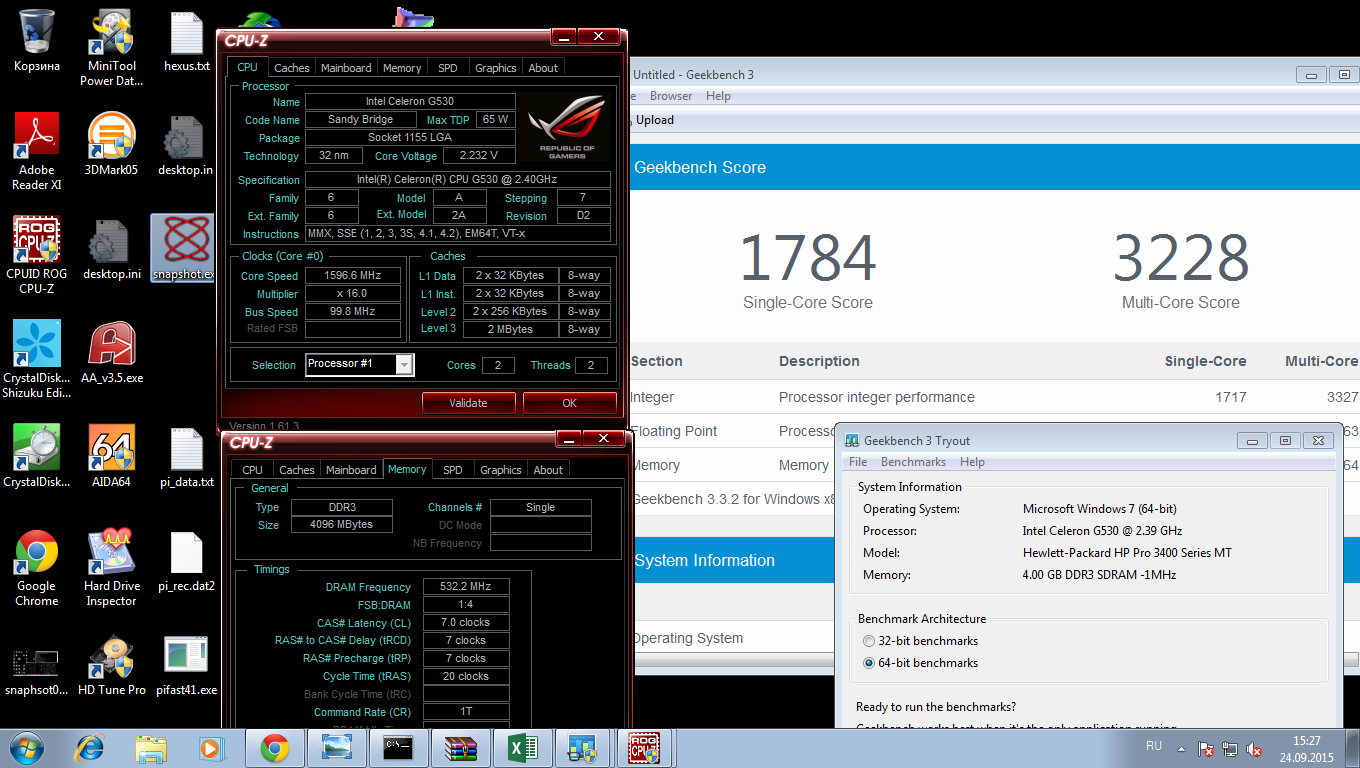Select the hexus.txt file on desktop
Screen dimensions: 1360x768
click(187, 40)
